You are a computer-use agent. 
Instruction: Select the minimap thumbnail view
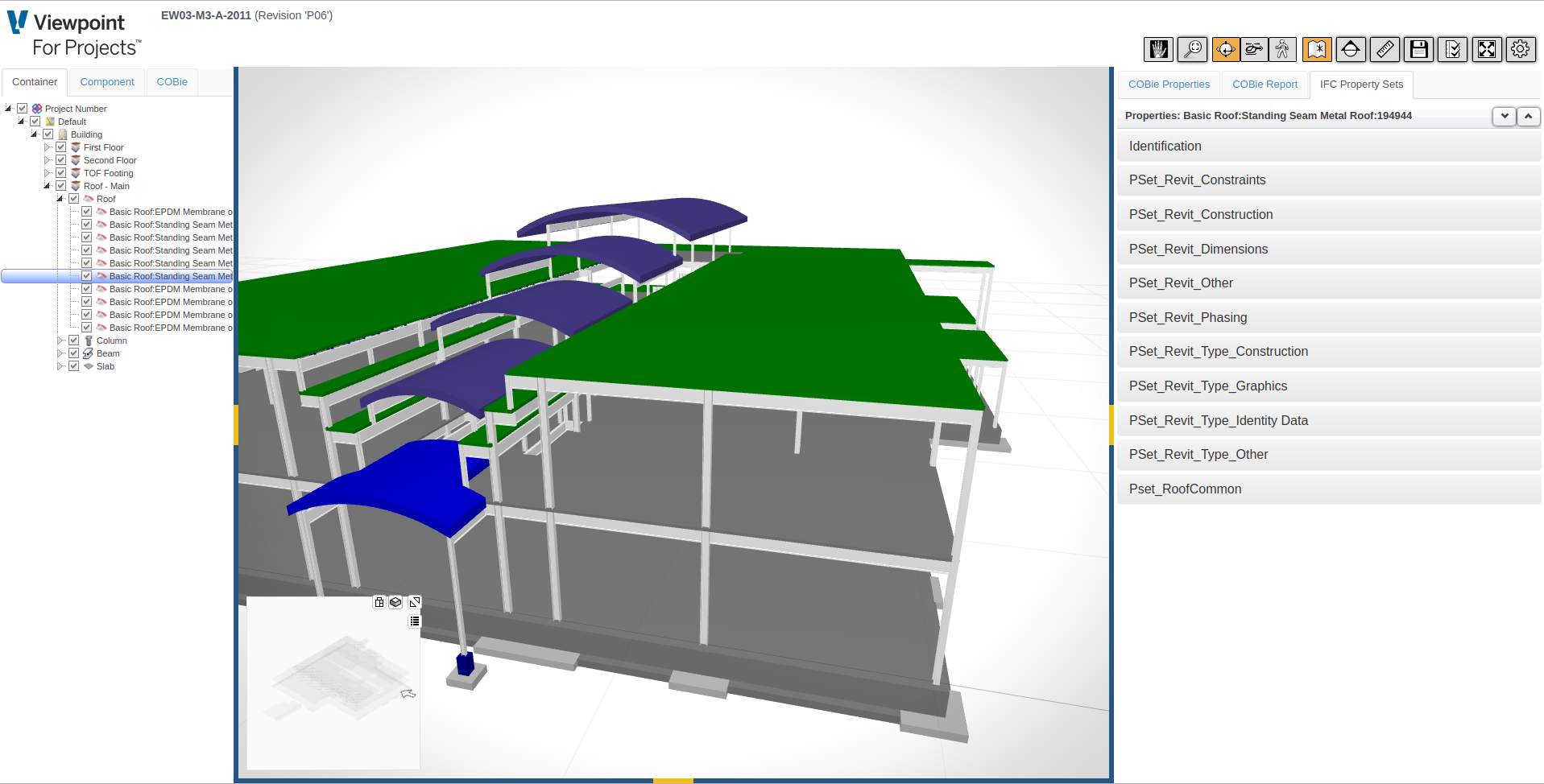(333, 683)
